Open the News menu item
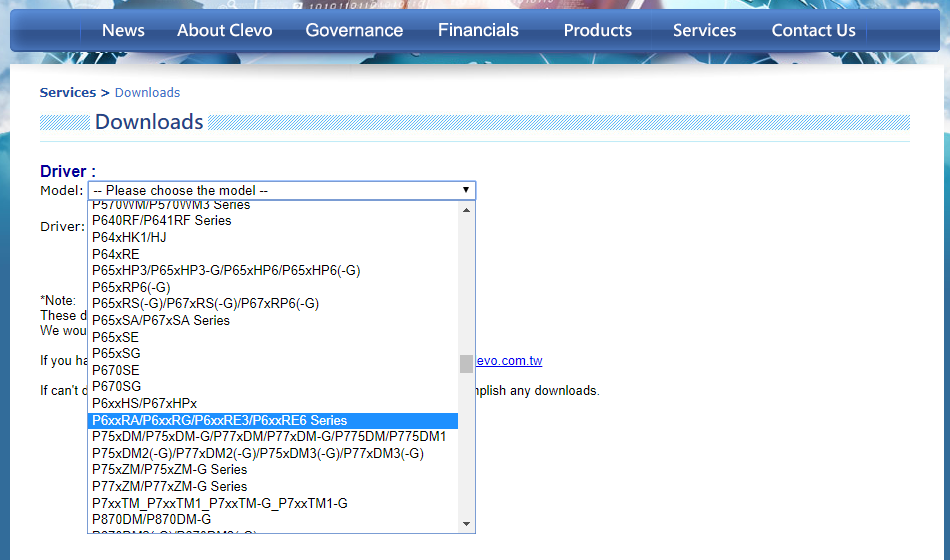The width and height of the screenshot is (950, 560). point(123,30)
